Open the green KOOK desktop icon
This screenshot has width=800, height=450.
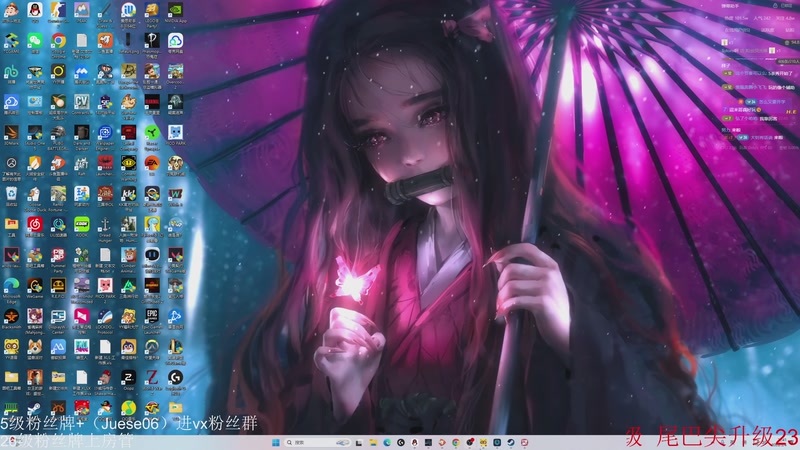tap(82, 224)
